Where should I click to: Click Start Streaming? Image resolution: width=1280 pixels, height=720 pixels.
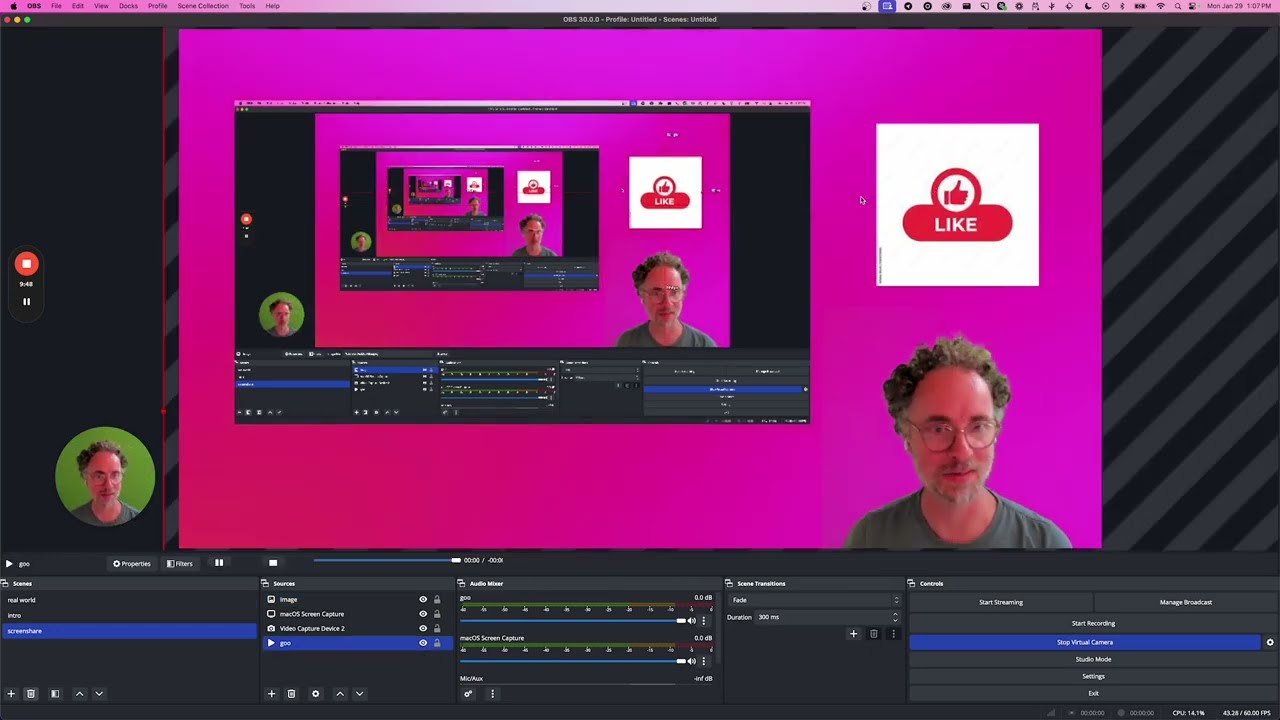(1001, 602)
